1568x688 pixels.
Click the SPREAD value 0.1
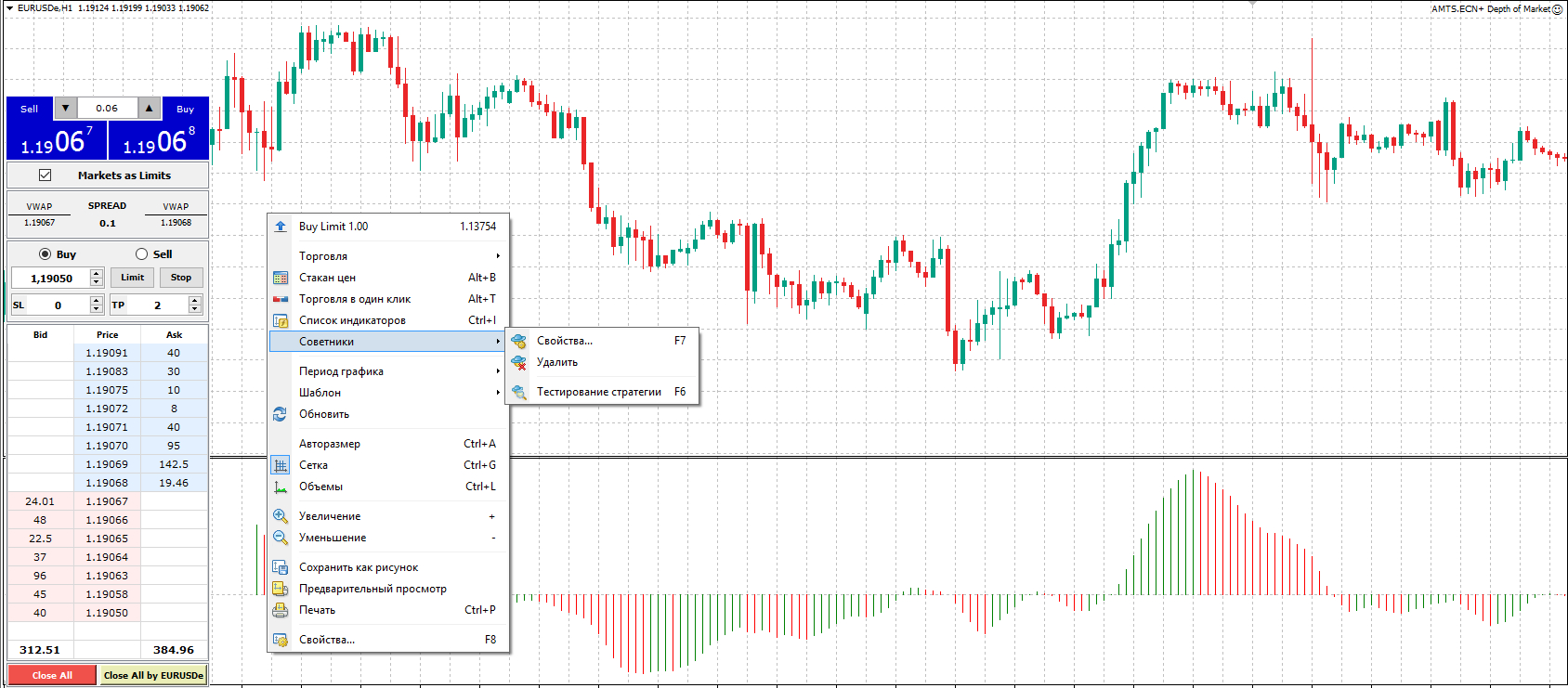tap(108, 223)
